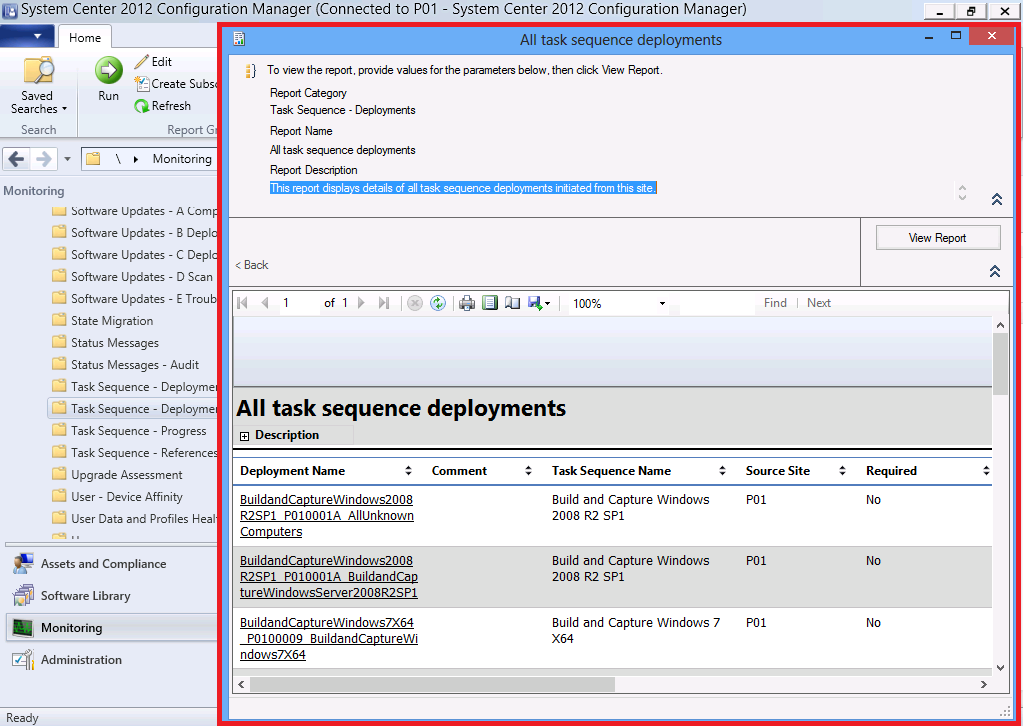Collapse the report parameters section chevron
This screenshot has height=726, width=1023.
tap(997, 199)
